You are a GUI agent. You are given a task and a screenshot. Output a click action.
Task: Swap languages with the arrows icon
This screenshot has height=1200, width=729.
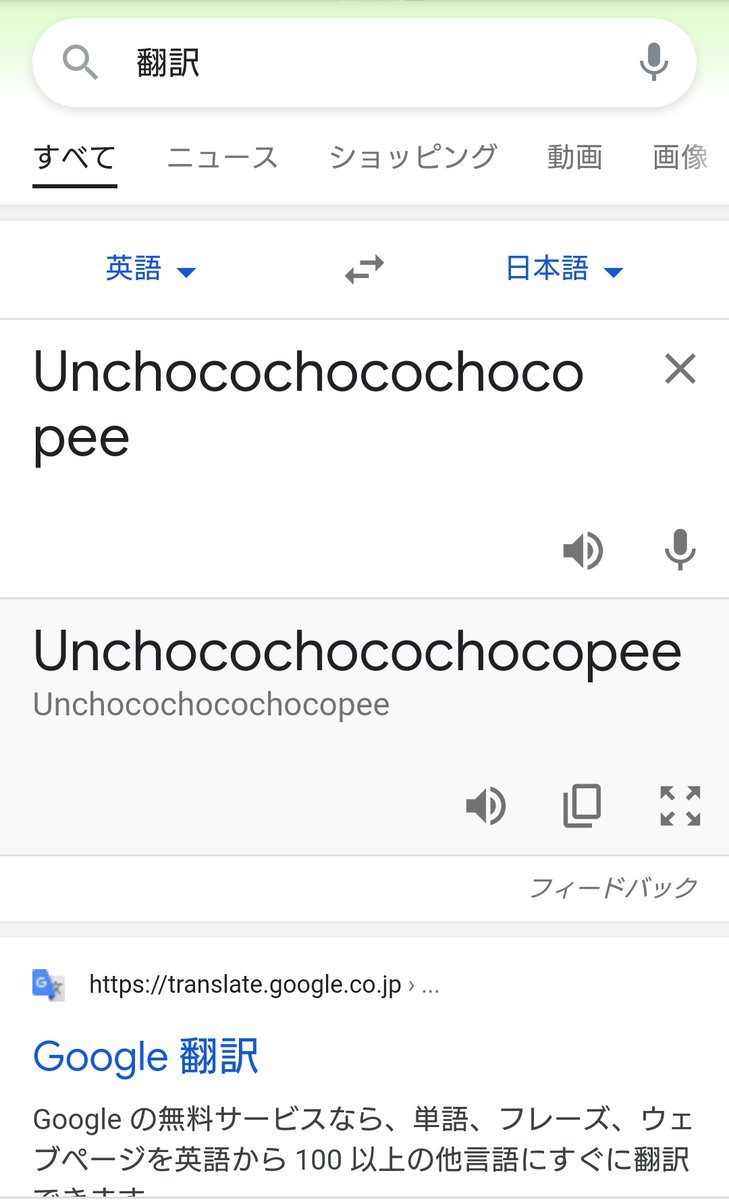click(x=364, y=269)
